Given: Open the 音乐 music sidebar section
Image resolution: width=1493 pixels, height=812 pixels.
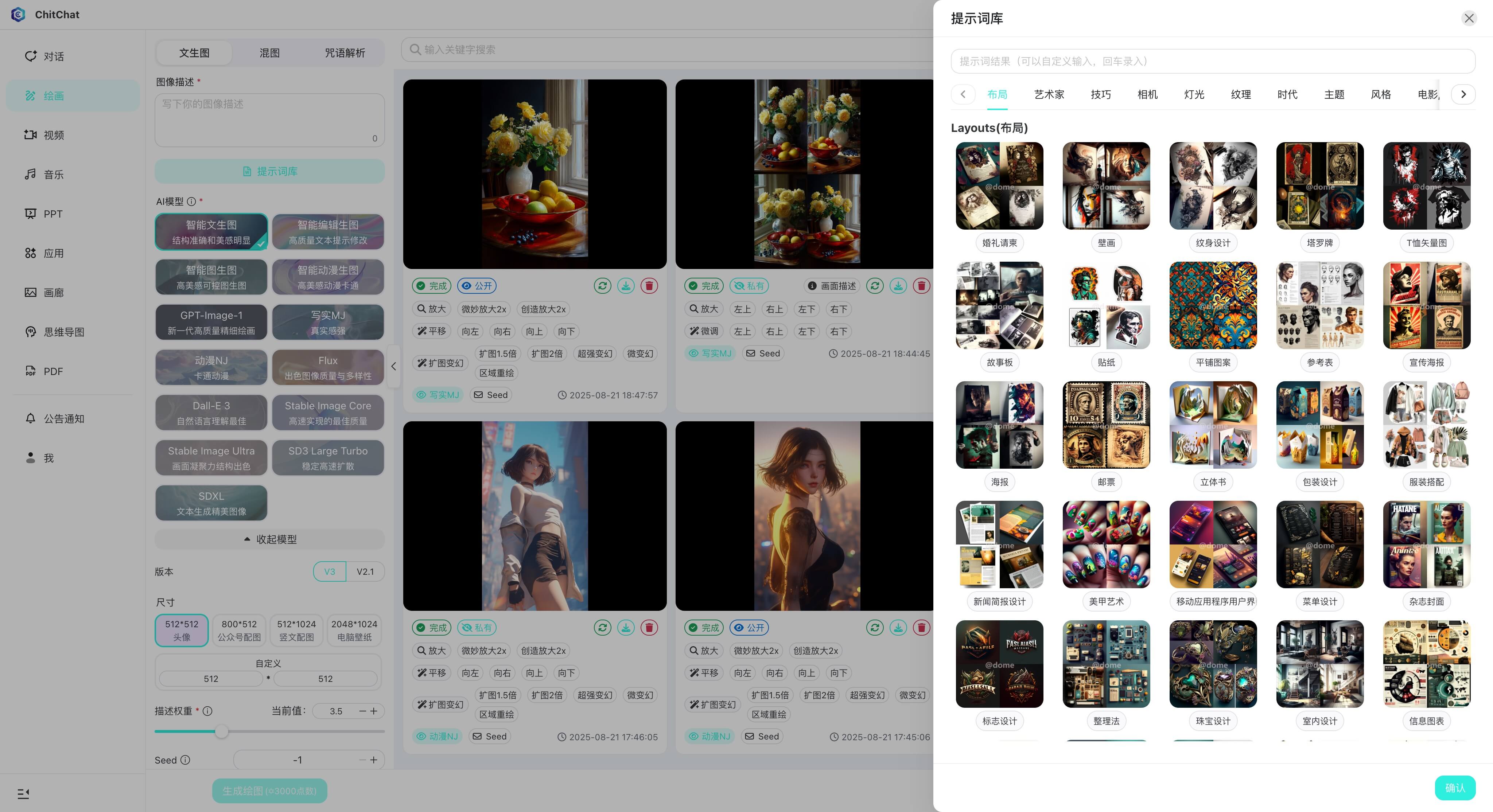Looking at the screenshot, I should tap(53, 174).
